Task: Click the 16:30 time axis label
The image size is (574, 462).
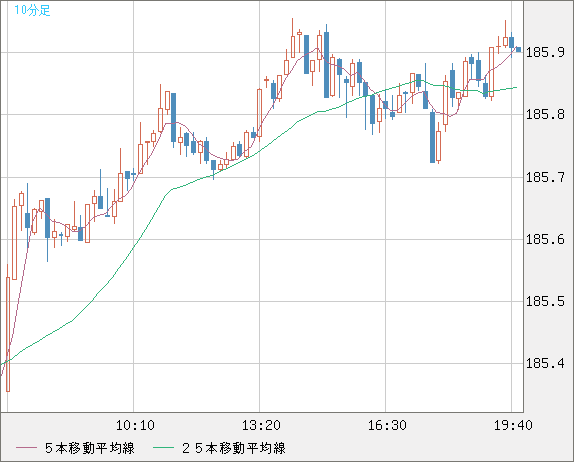Action: pos(387,425)
